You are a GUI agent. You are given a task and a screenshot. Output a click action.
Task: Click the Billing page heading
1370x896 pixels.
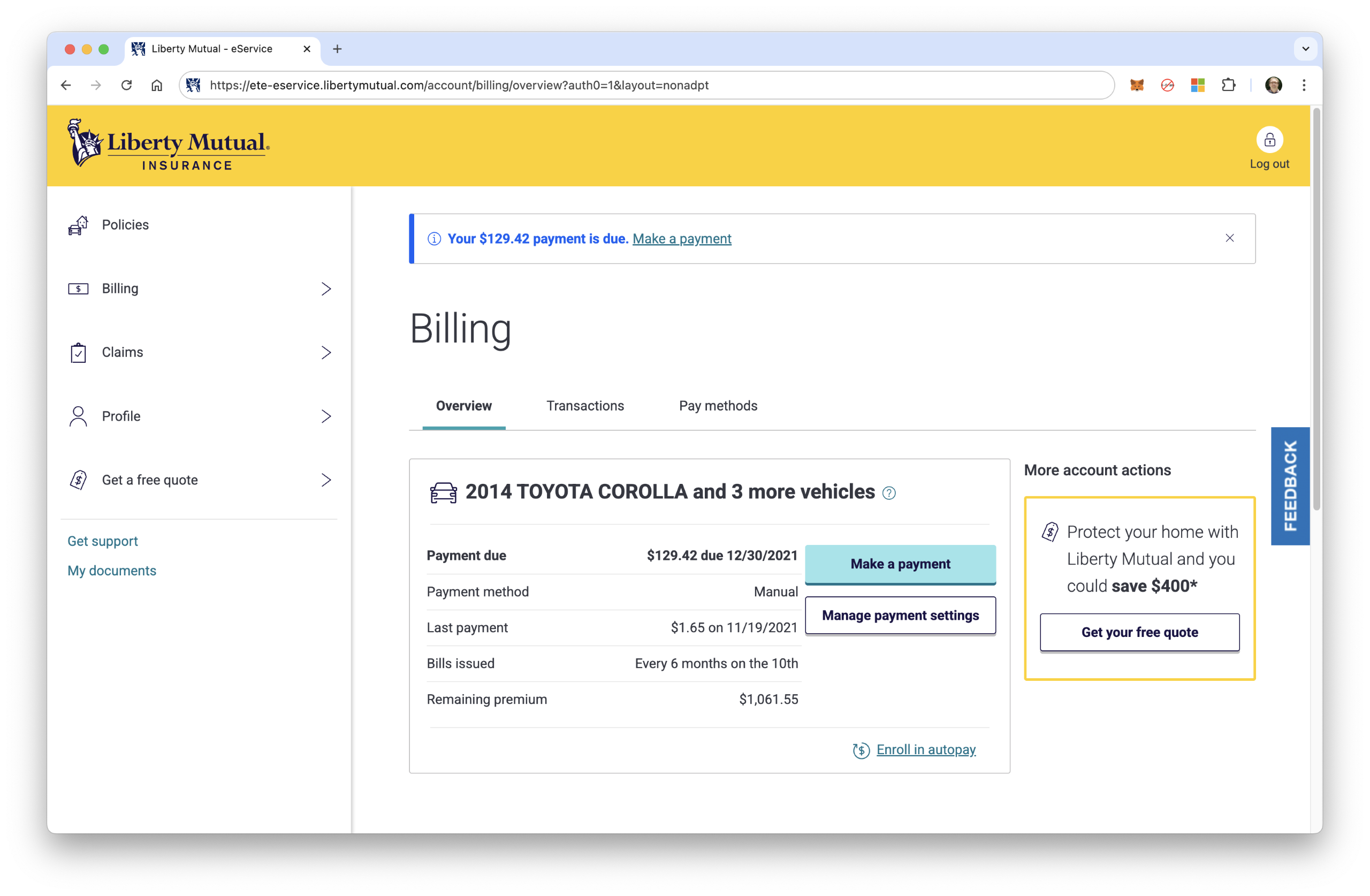(x=460, y=329)
